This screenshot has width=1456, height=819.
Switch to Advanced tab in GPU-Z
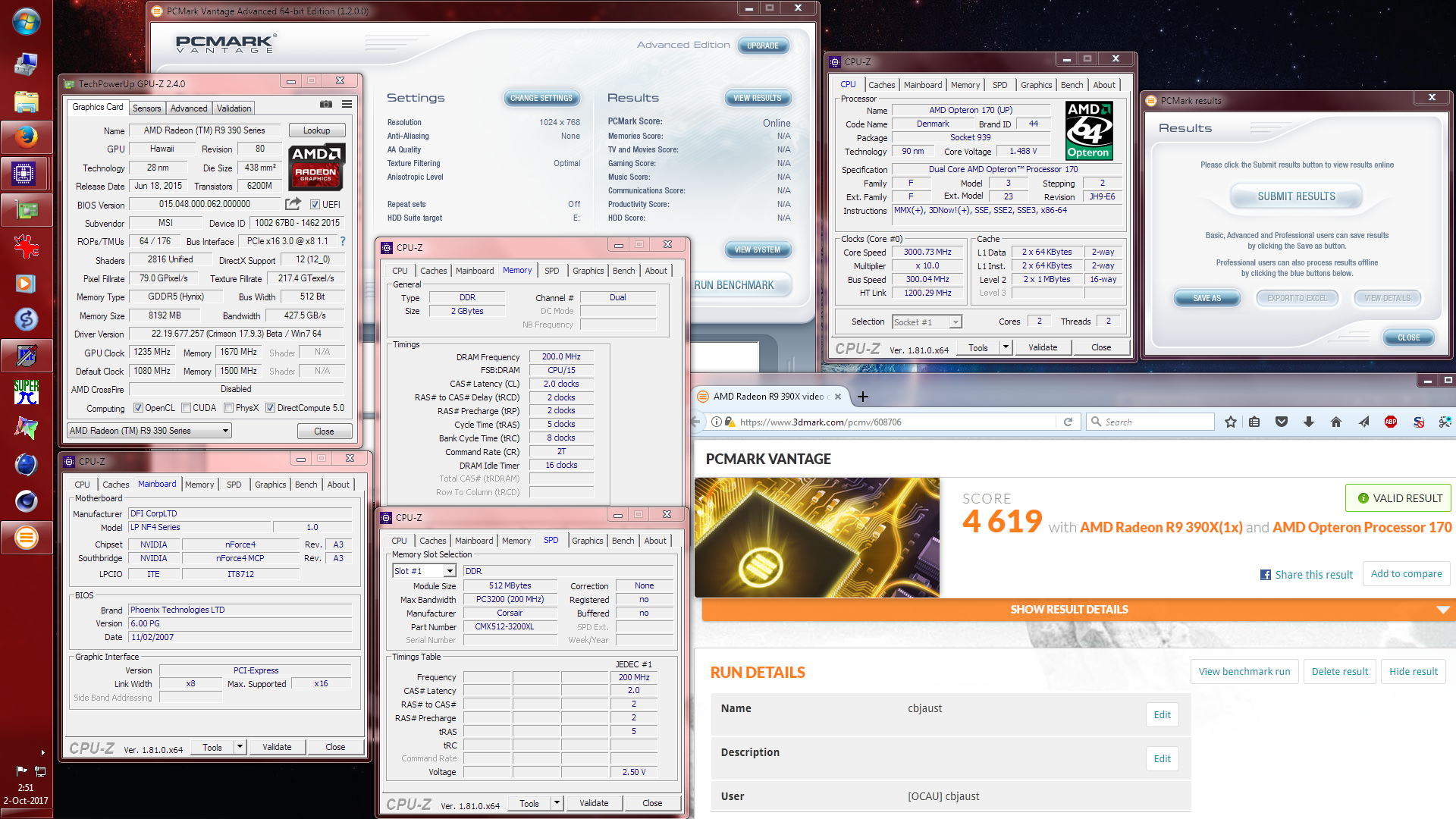[189, 108]
